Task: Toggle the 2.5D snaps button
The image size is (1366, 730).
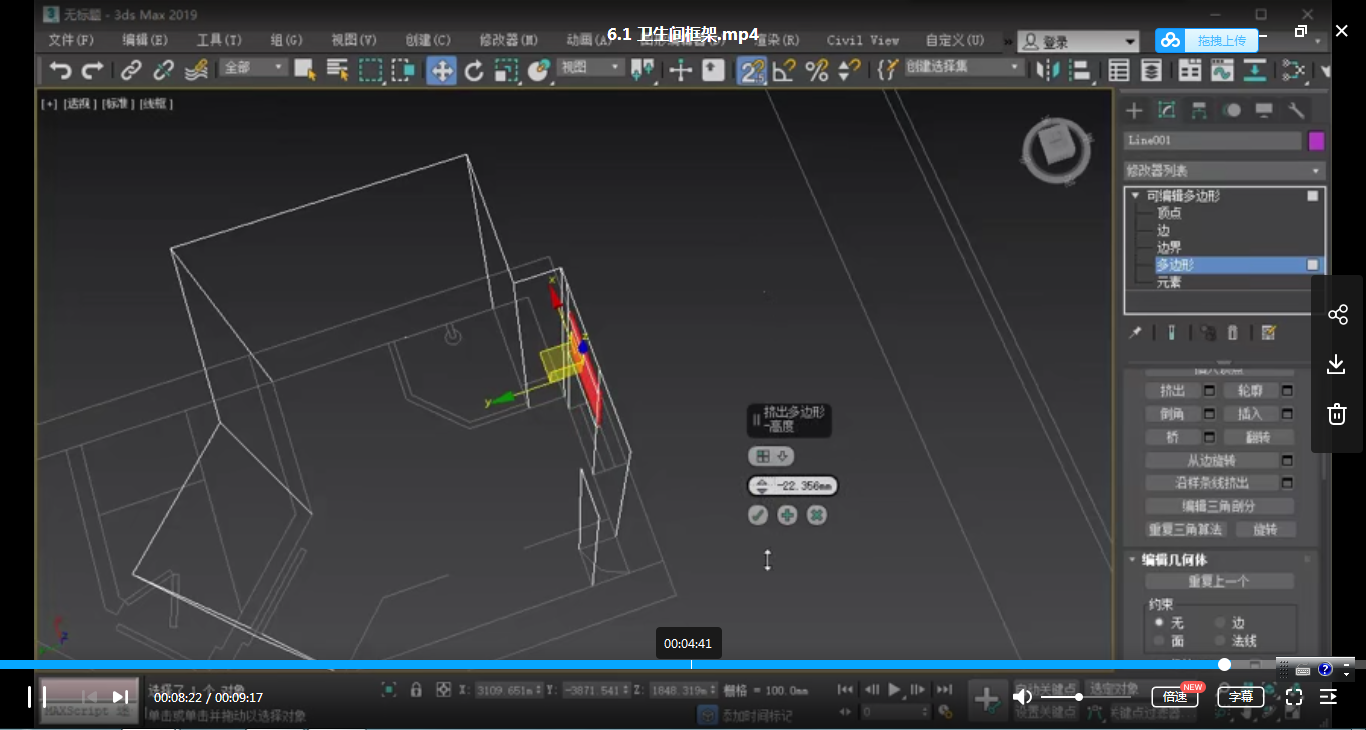Action: 752,70
